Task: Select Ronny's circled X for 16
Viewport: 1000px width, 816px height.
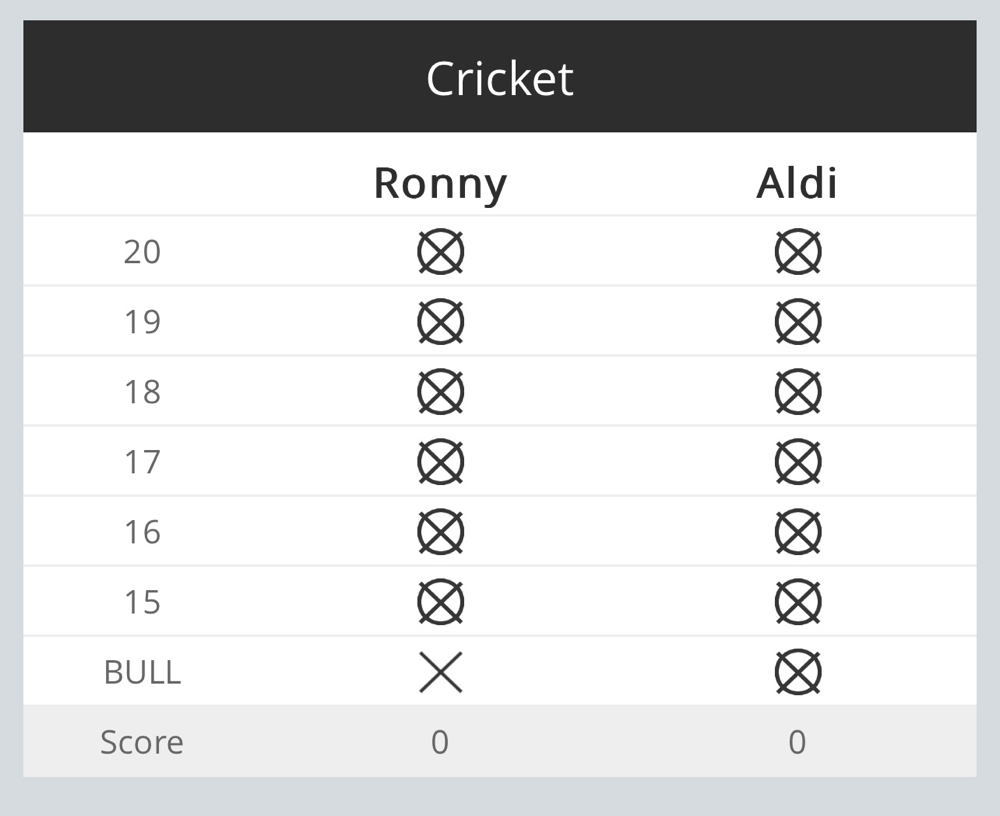Action: pyautogui.click(x=441, y=532)
